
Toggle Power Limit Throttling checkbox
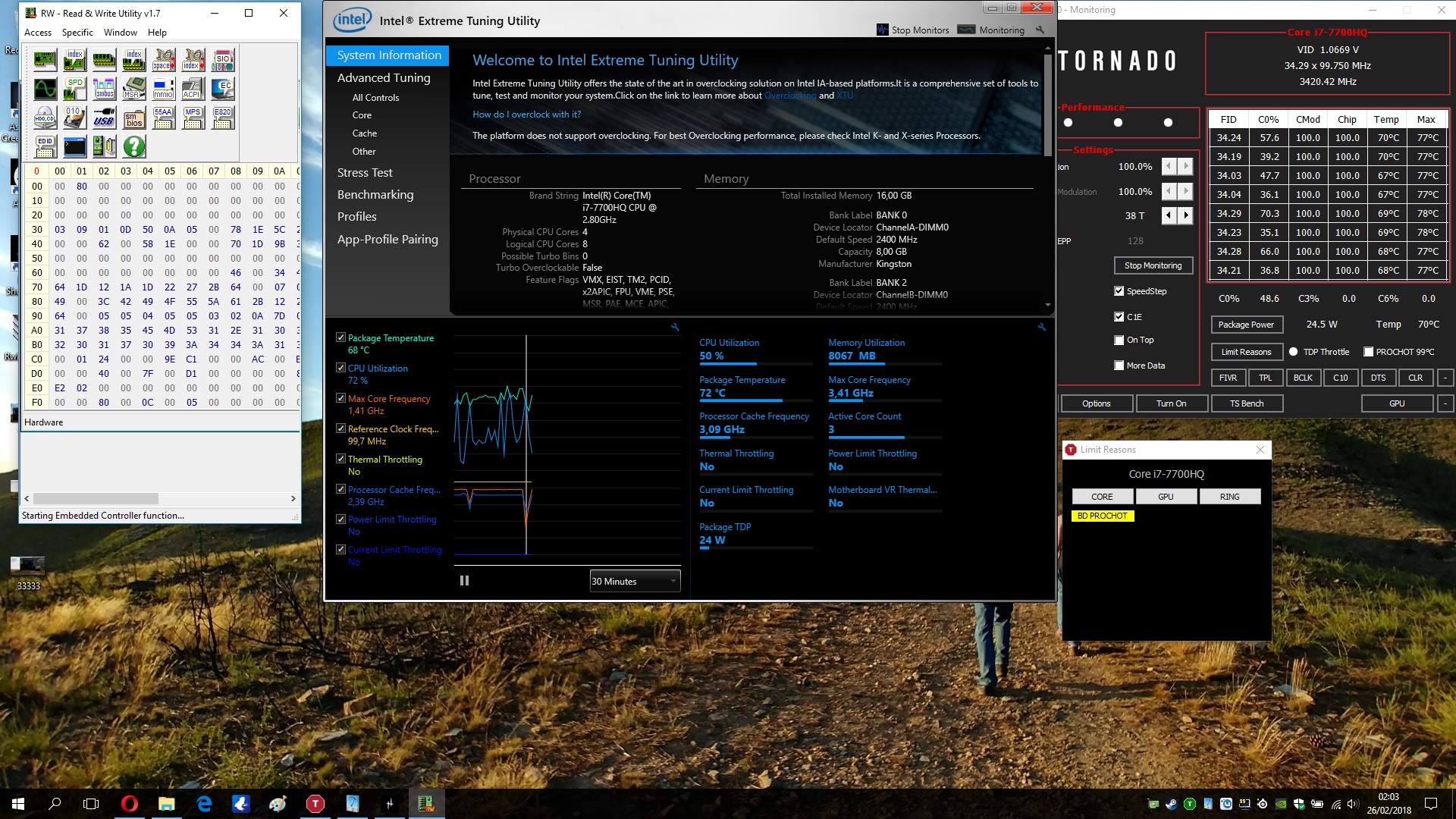point(340,519)
